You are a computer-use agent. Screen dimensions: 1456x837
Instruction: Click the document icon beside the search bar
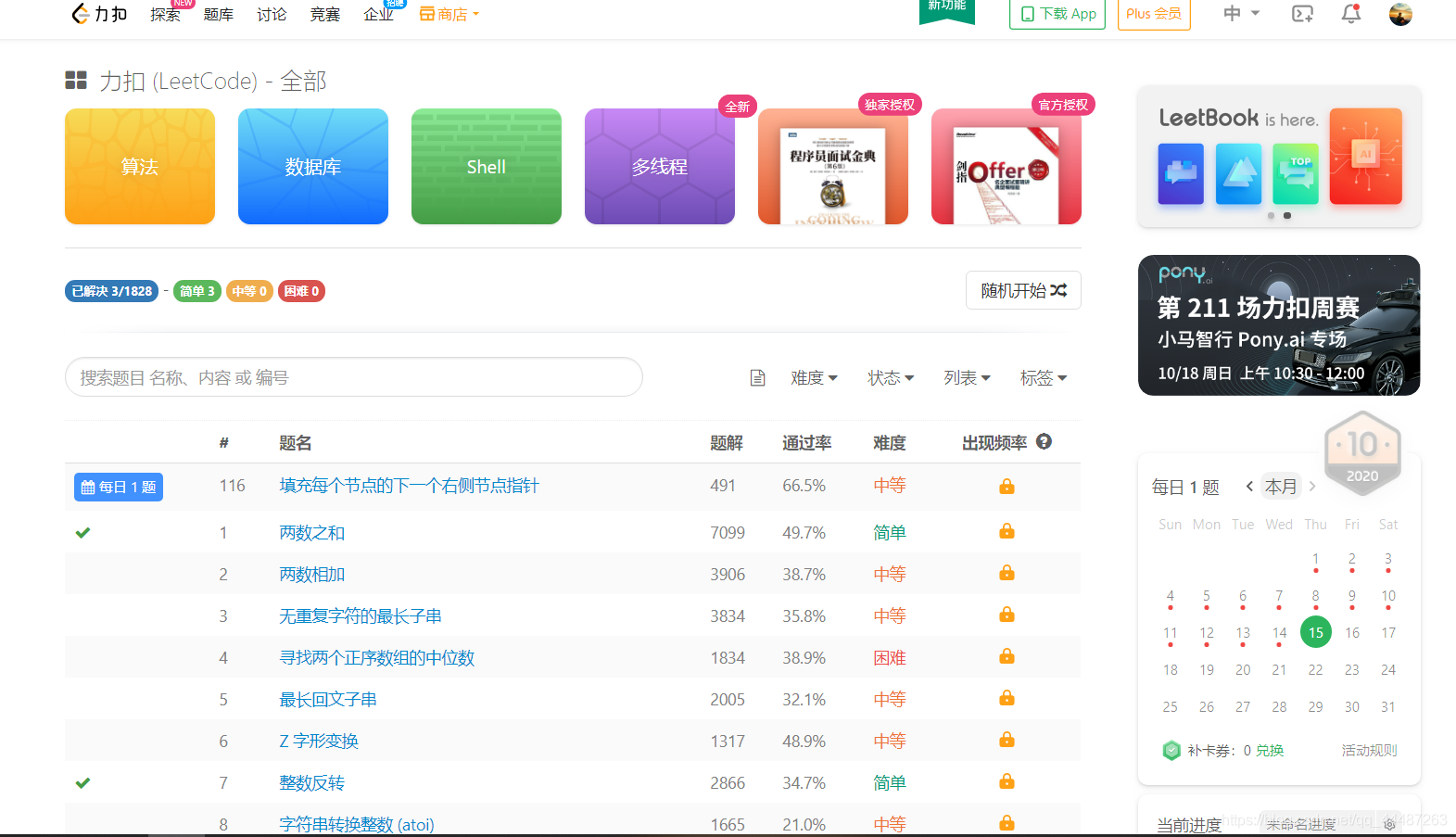(757, 378)
